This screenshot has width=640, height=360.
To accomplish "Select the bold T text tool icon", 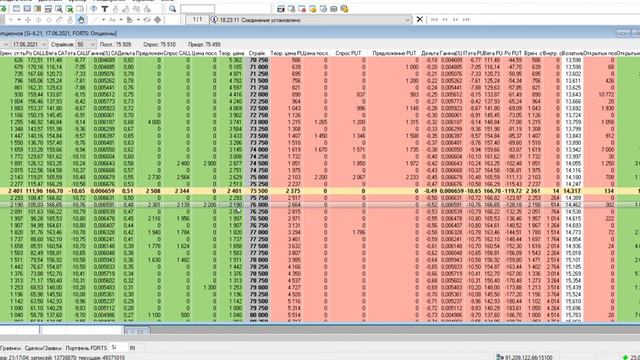I will [x=104, y=9].
